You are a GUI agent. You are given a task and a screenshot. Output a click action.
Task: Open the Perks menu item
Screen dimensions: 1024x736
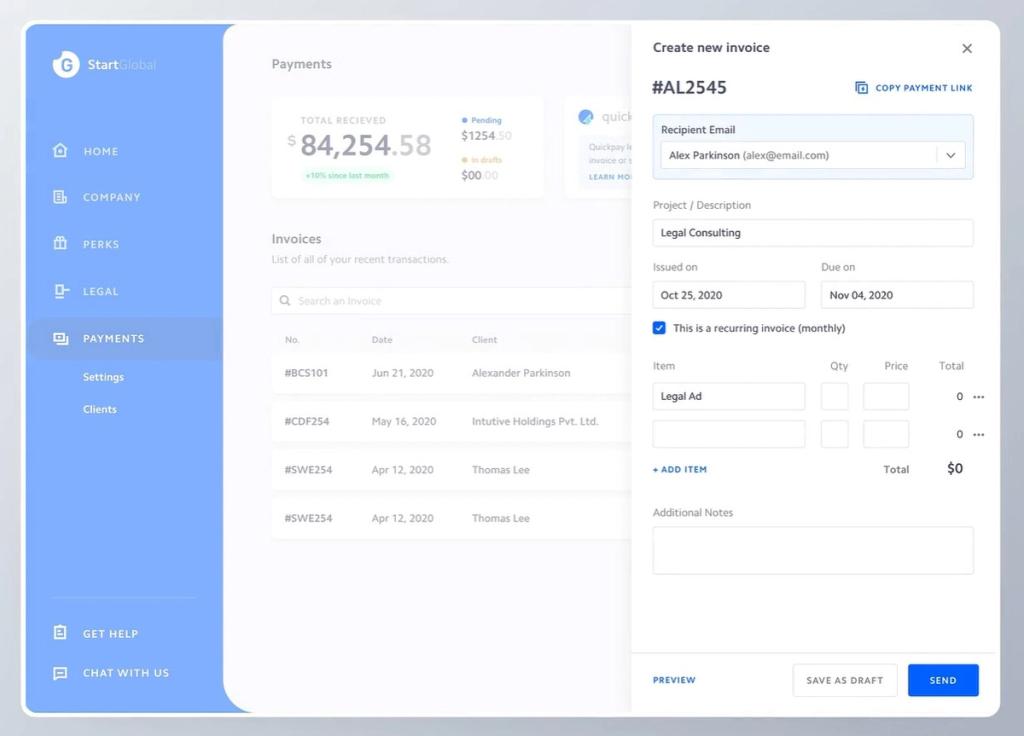pos(101,244)
